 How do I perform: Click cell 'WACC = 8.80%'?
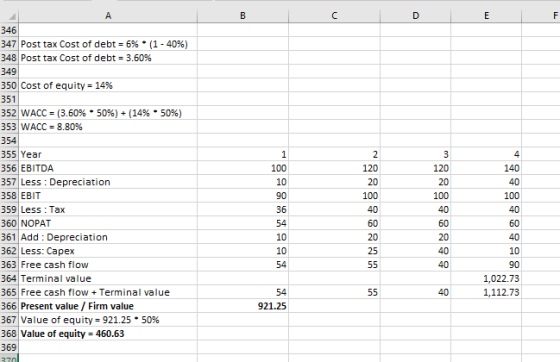[108, 127]
